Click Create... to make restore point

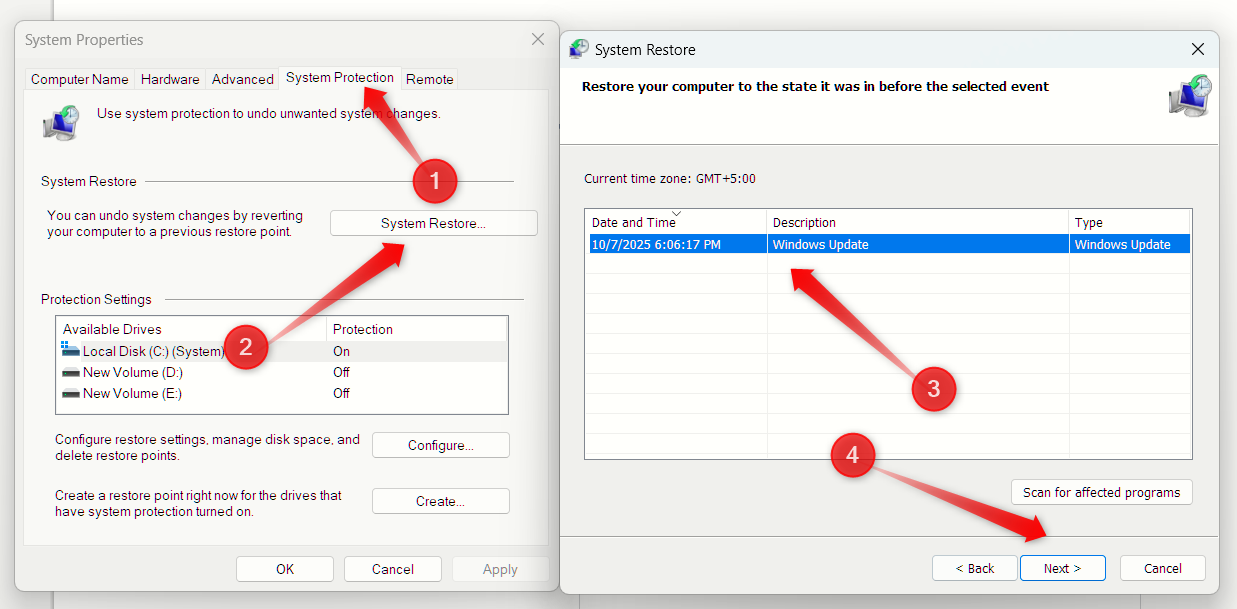pos(440,501)
